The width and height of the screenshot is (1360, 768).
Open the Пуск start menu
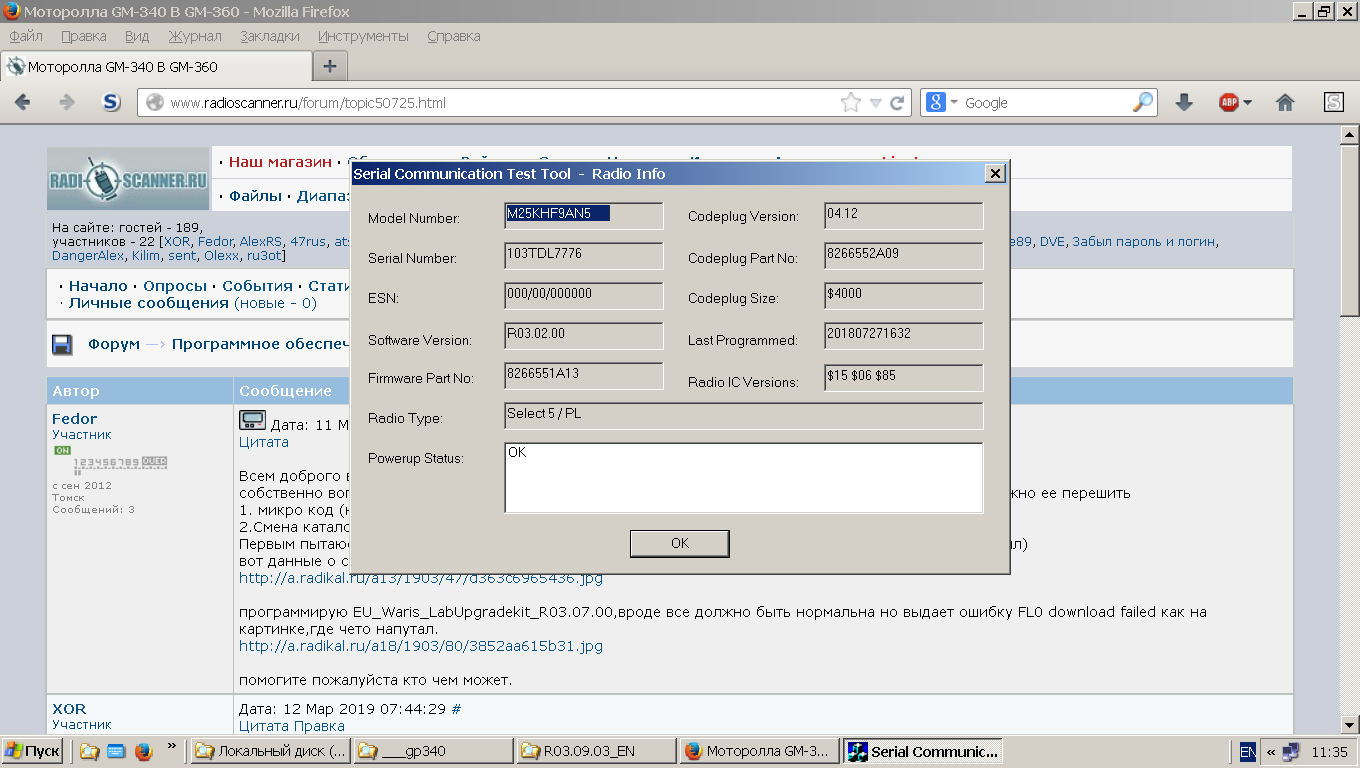33,751
